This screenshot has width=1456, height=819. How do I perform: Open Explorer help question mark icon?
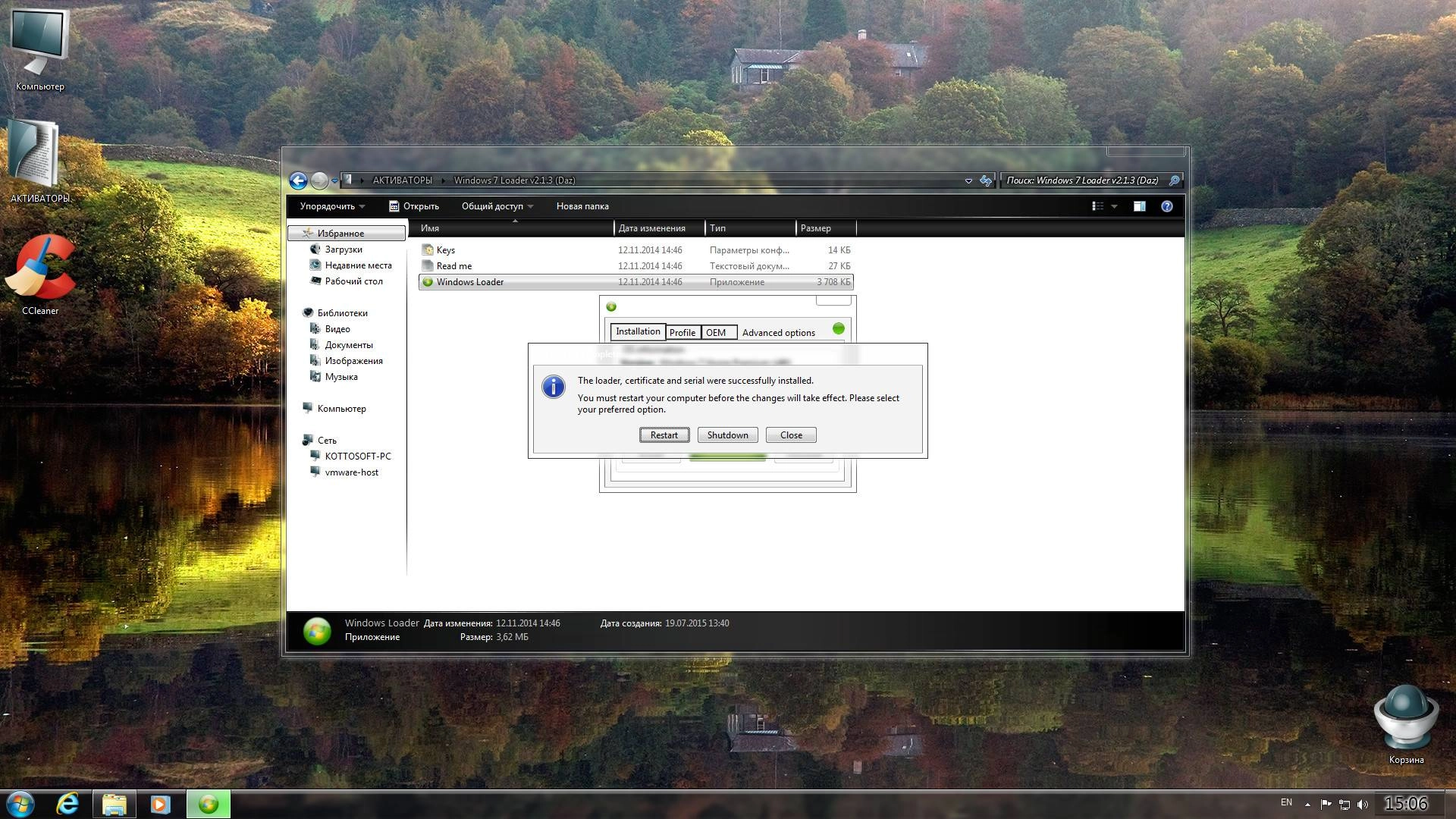pyautogui.click(x=1167, y=206)
